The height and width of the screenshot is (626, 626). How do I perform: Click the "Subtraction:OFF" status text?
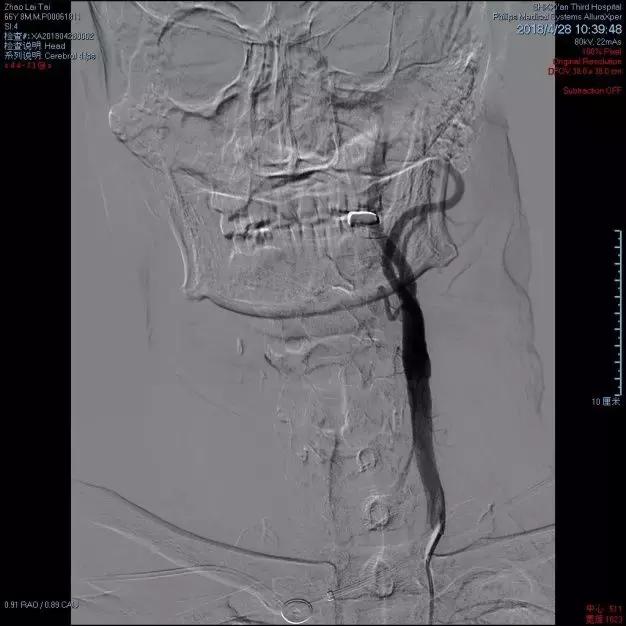(592, 91)
